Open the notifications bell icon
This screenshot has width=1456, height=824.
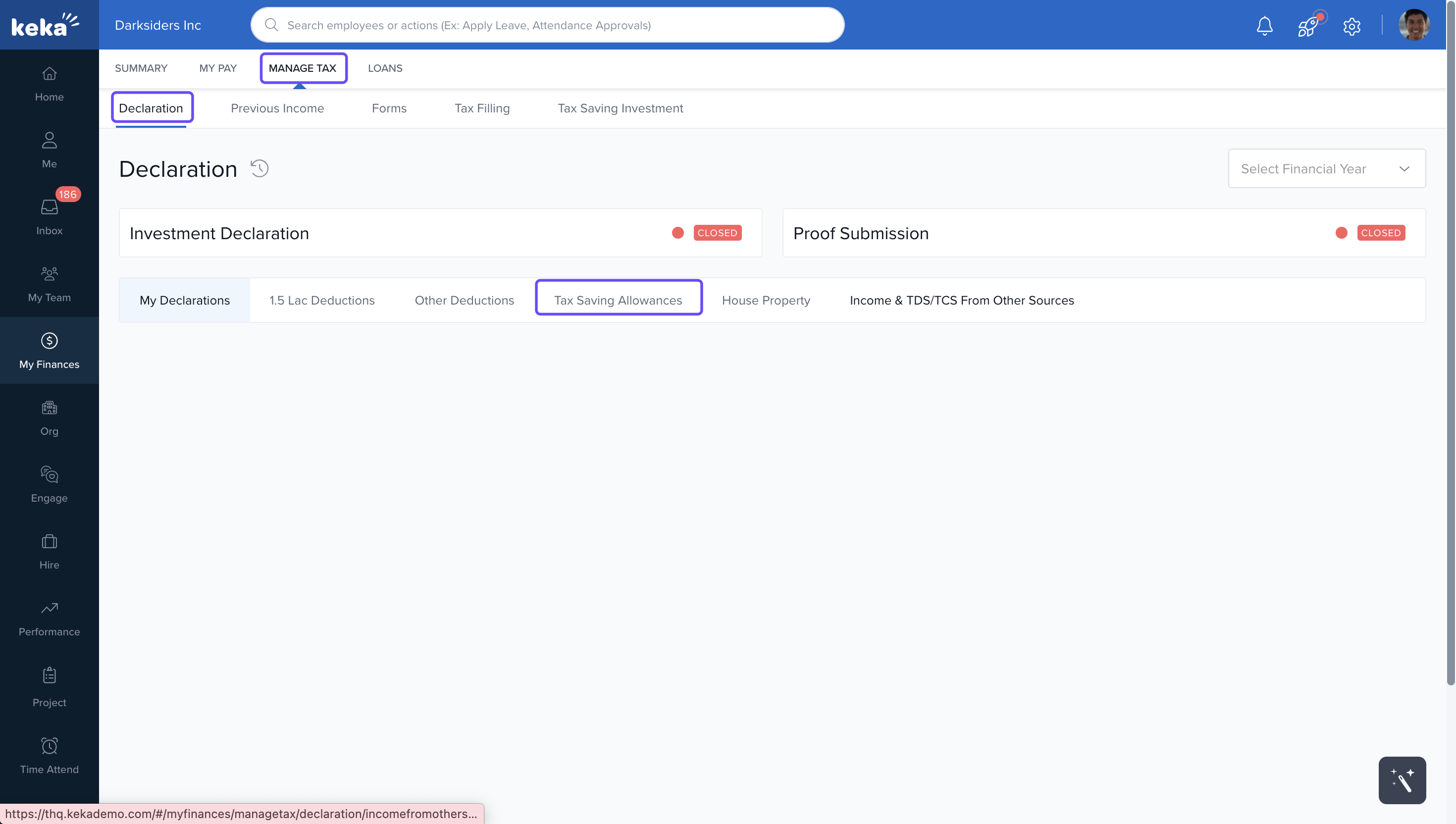coord(1264,25)
